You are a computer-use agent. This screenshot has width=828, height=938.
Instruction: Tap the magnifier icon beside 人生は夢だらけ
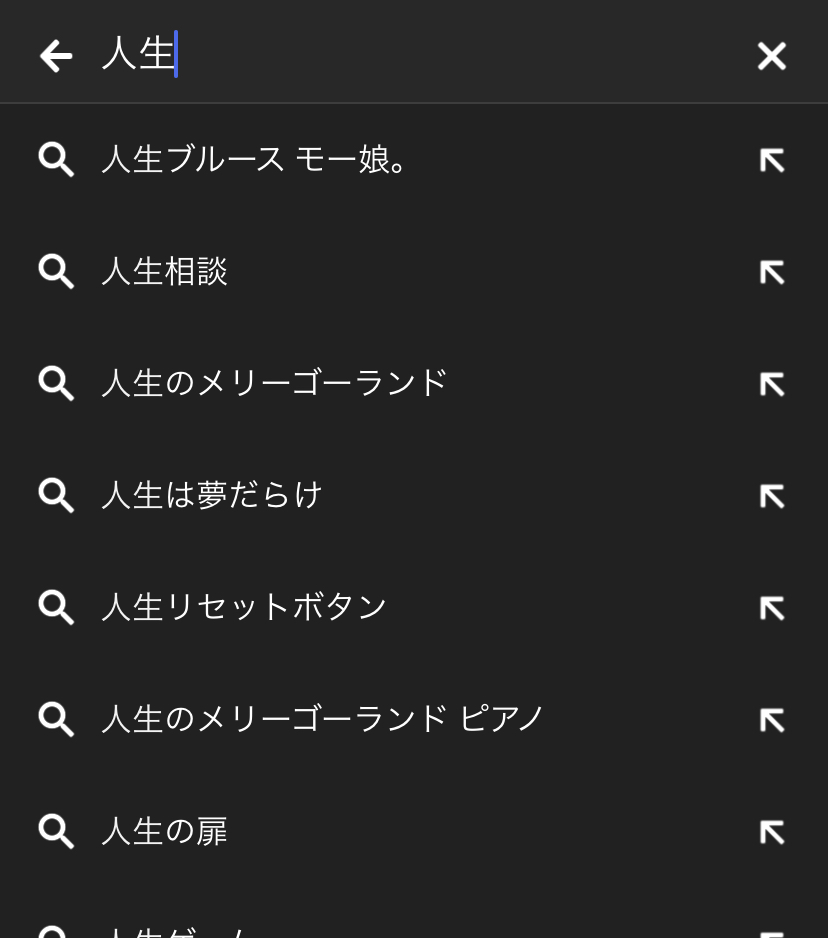[56, 496]
